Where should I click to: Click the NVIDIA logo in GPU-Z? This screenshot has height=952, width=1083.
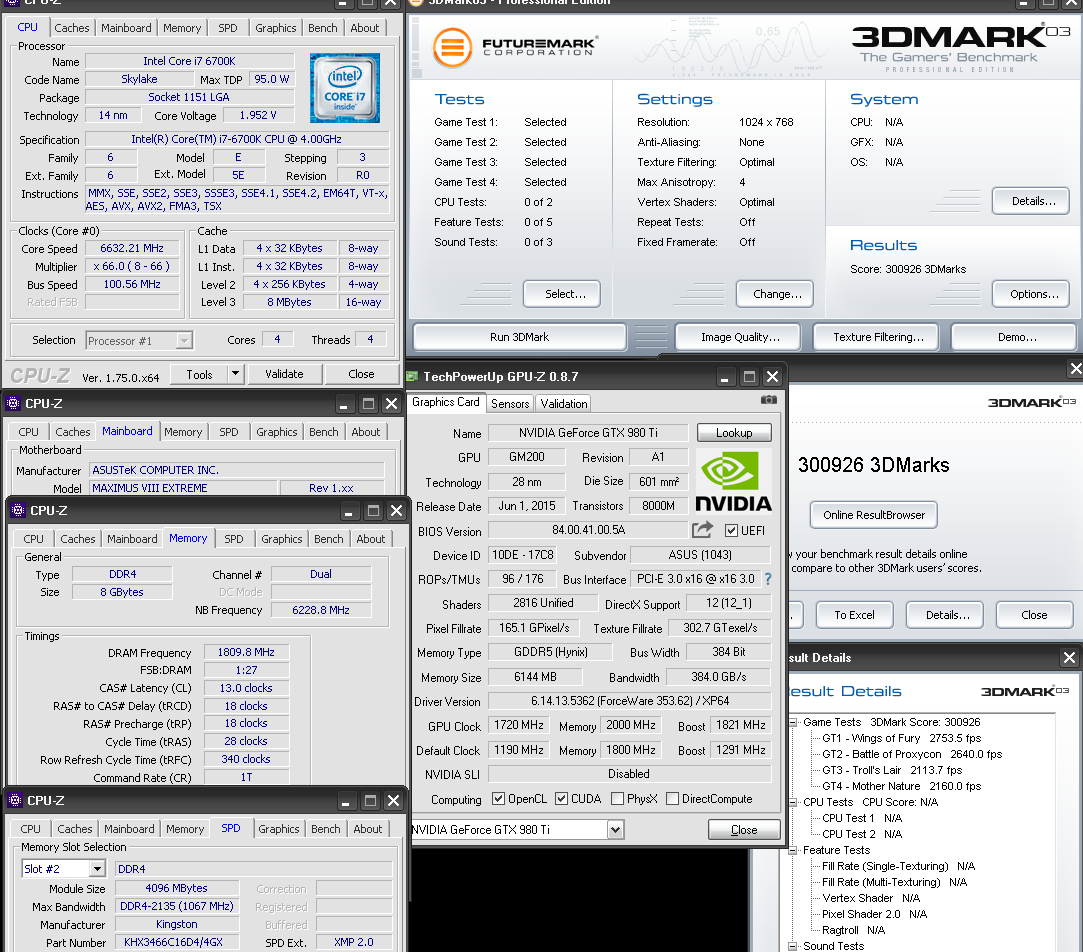[733, 481]
